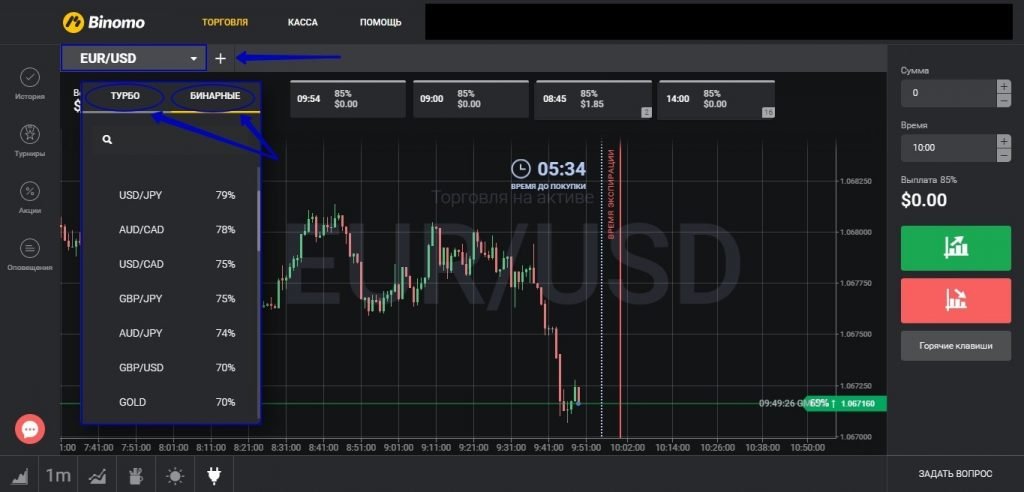Switch to the ТУРБО tab
Viewport: 1024px width, 492px height.
pos(125,97)
